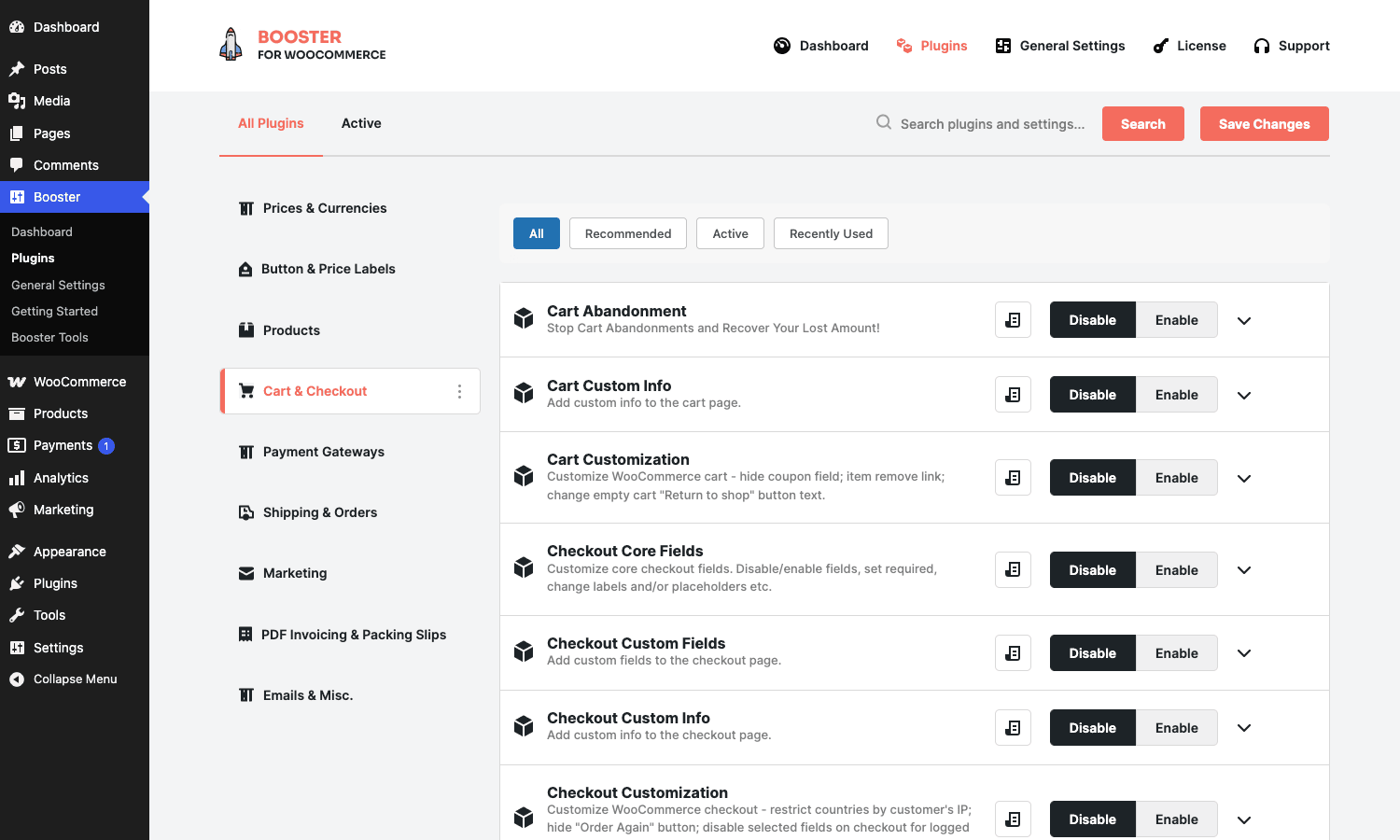Expand the Cart Customization row chevron
The width and height of the screenshot is (1400, 840).
click(1244, 478)
